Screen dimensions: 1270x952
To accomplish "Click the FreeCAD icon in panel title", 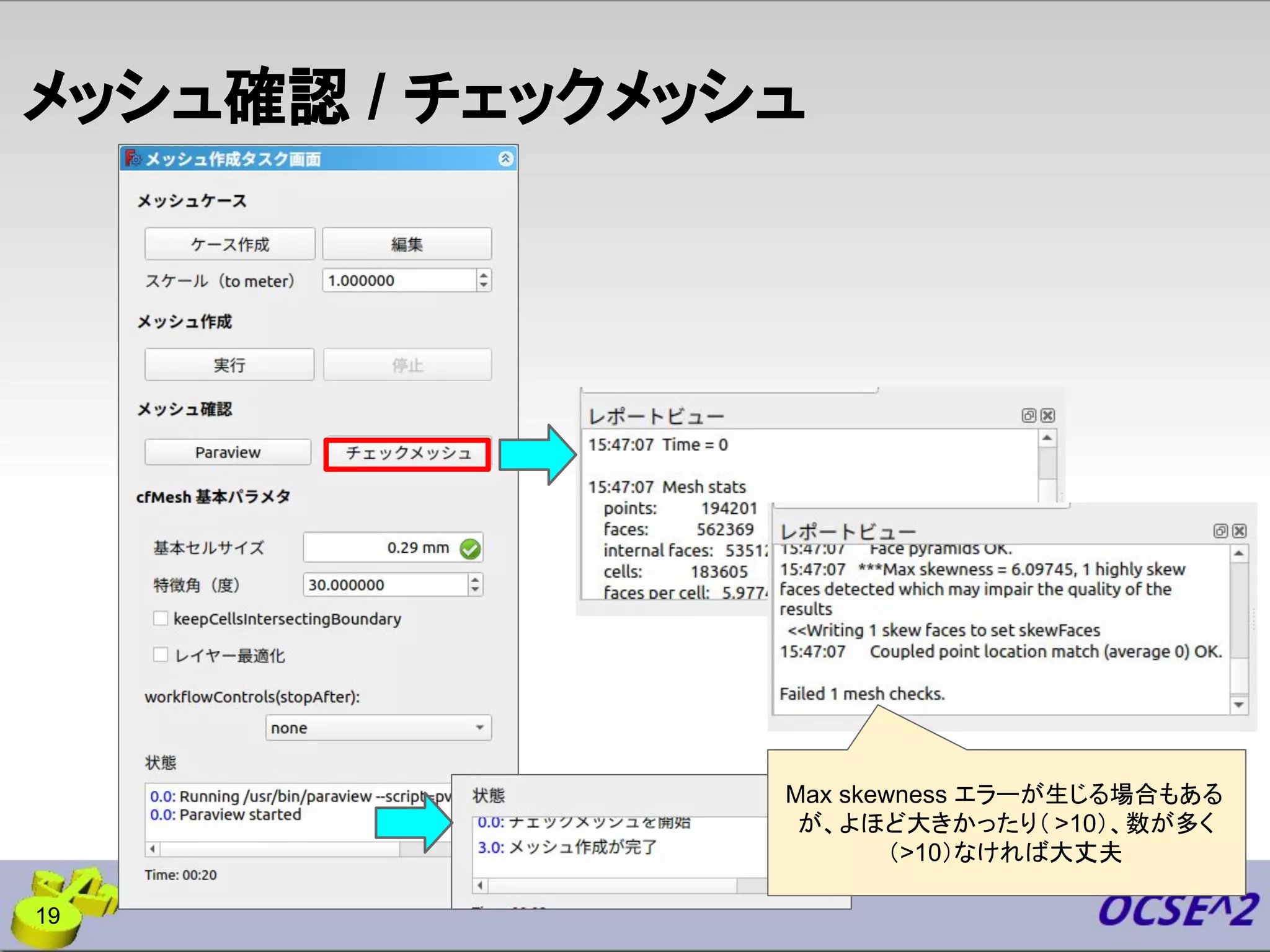I will click(x=133, y=159).
